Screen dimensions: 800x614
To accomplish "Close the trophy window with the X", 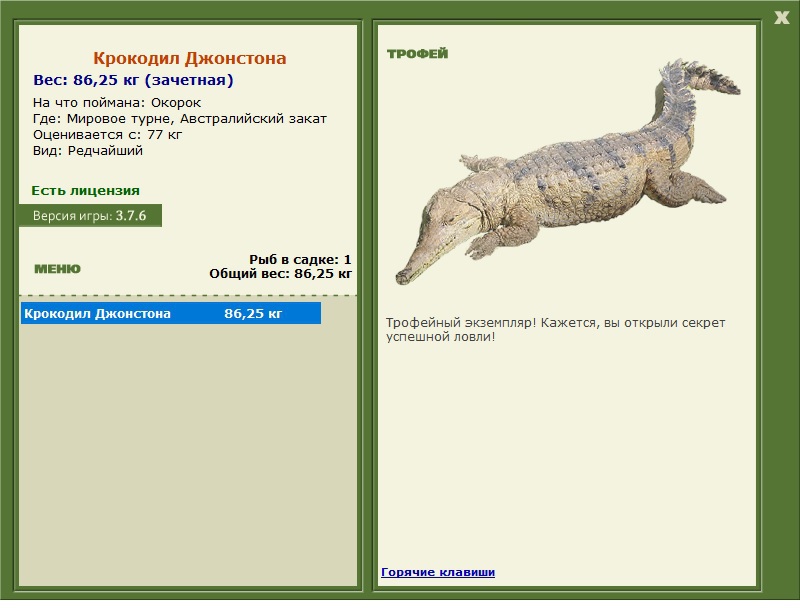I will point(781,18).
